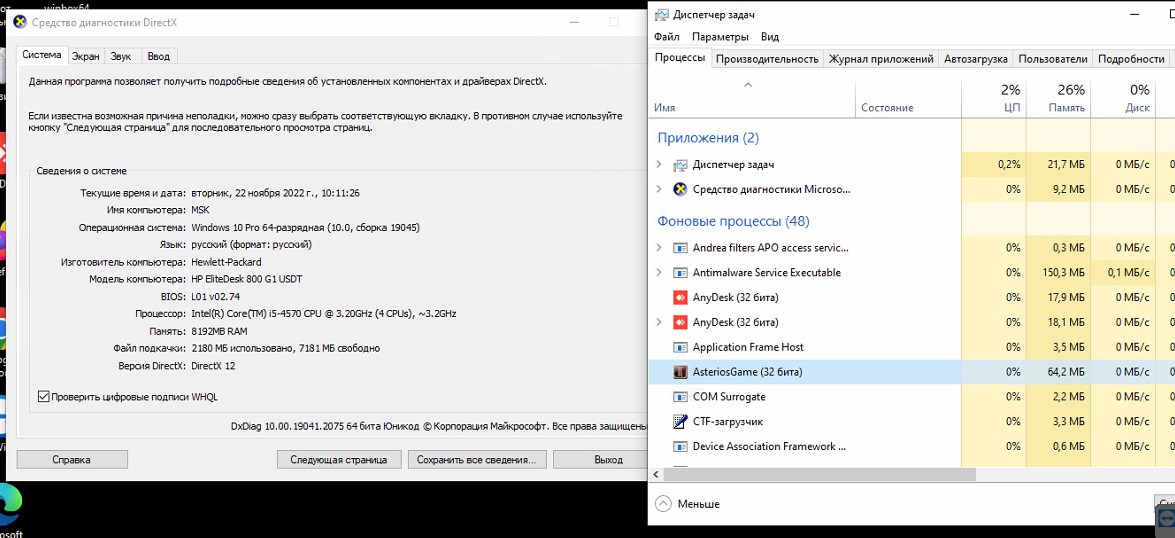Screen dimensions: 1175x538
Task: Collapse details with the Меньше button
Action: point(688,504)
